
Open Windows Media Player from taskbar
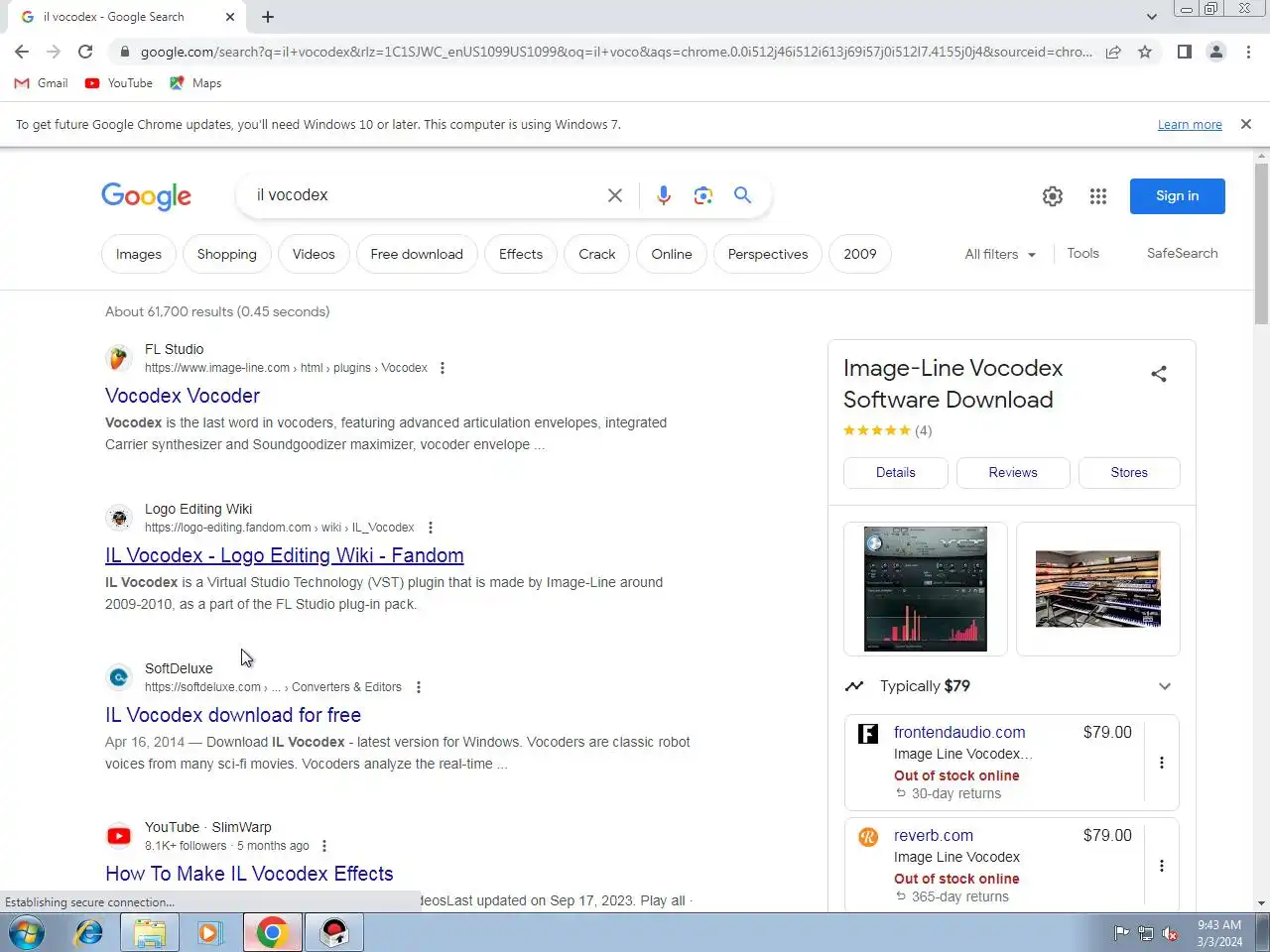click(x=209, y=933)
